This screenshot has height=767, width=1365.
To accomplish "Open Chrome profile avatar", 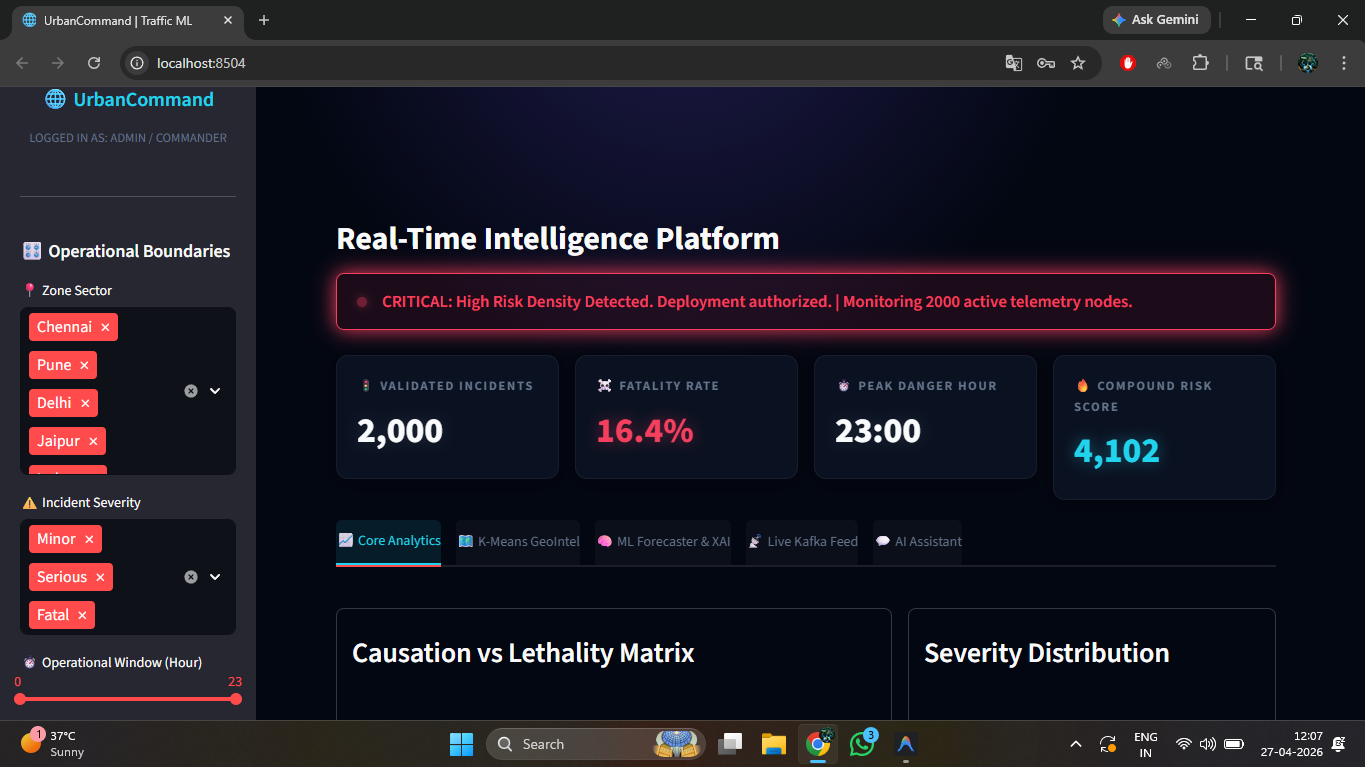I will coord(1308,63).
